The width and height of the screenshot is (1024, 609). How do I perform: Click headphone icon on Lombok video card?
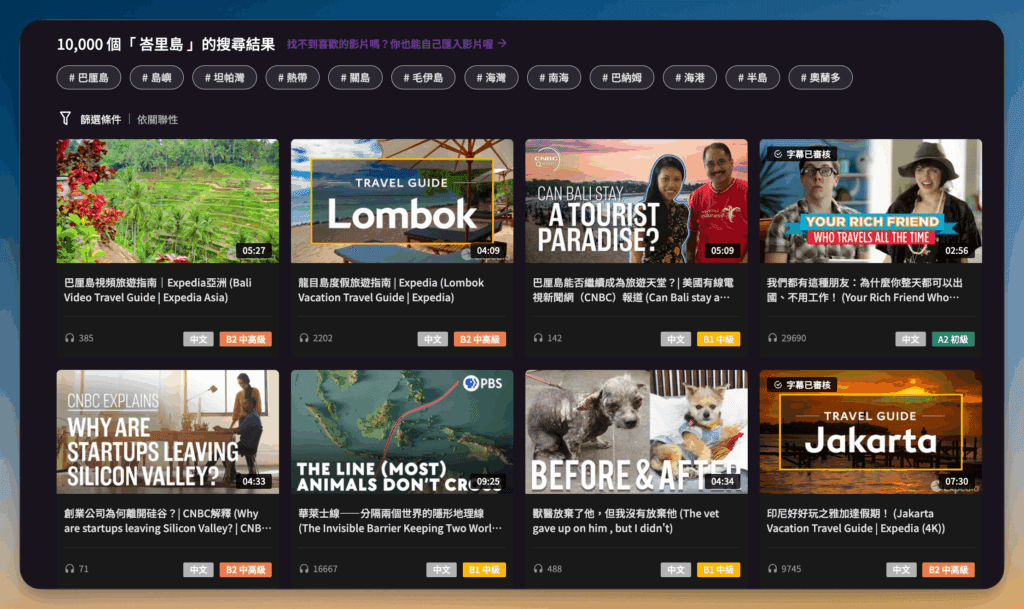coord(304,339)
